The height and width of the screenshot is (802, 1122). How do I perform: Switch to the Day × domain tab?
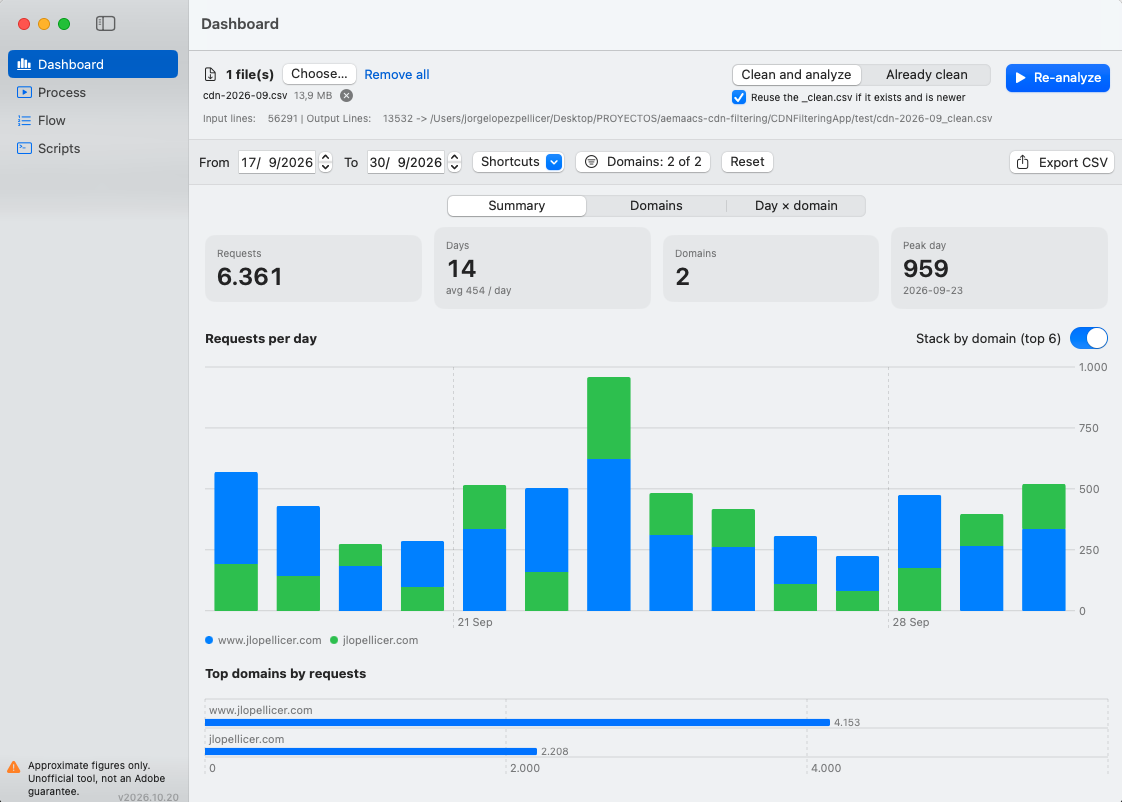tap(796, 205)
